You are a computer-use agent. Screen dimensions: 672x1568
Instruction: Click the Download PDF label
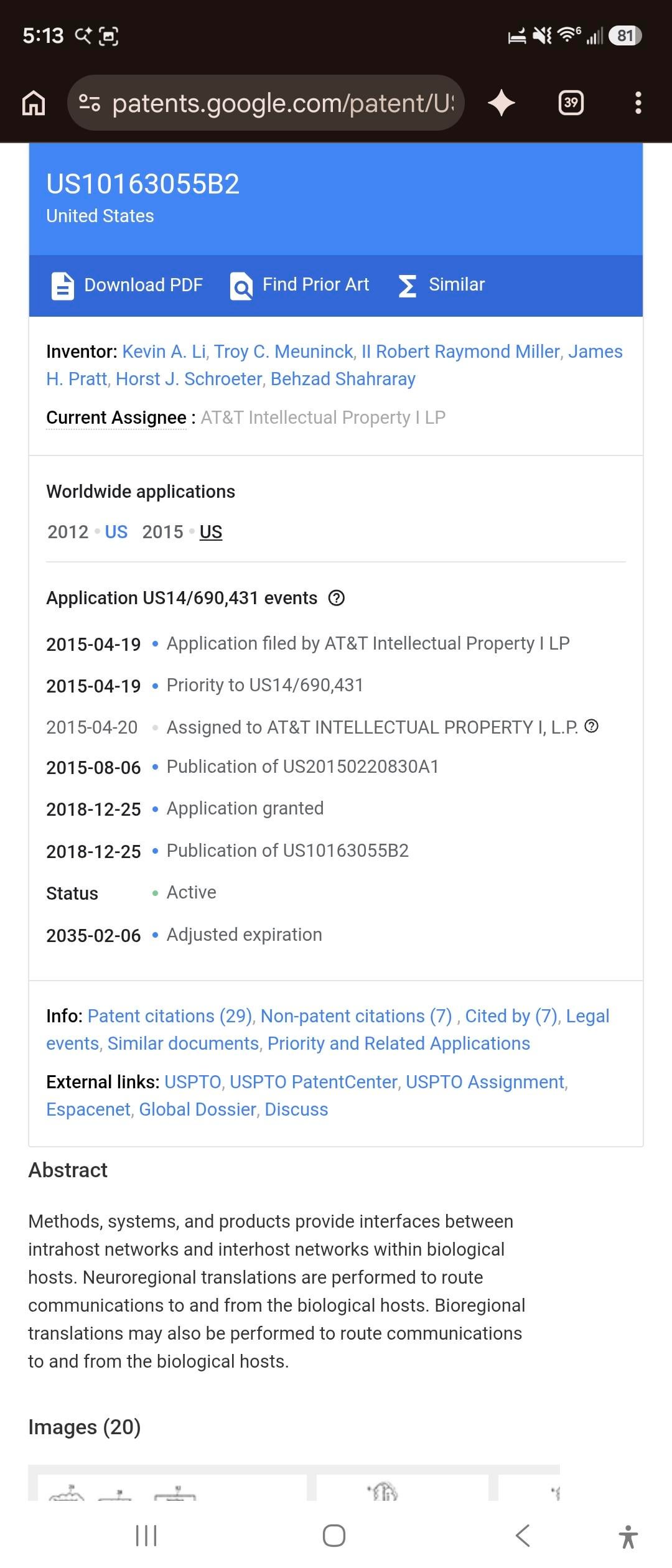coord(144,285)
